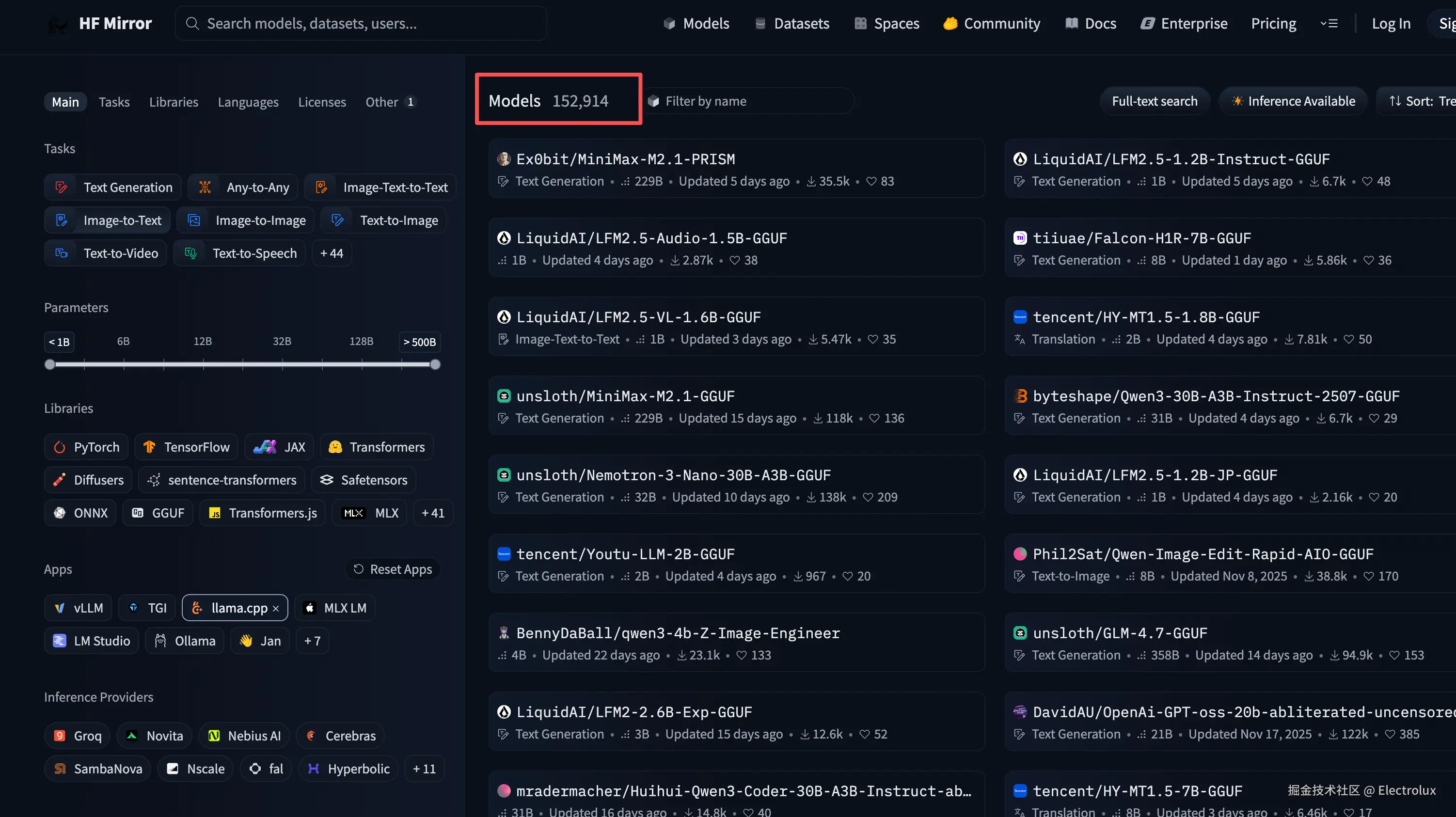Click the byteshape avatar icon
This screenshot has height=817, width=1456.
point(1020,396)
